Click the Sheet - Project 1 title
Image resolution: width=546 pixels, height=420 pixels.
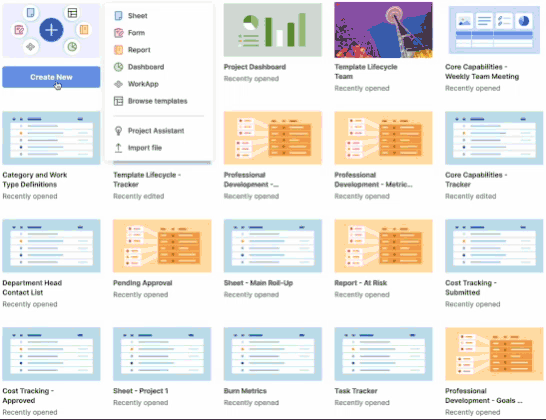(141, 391)
